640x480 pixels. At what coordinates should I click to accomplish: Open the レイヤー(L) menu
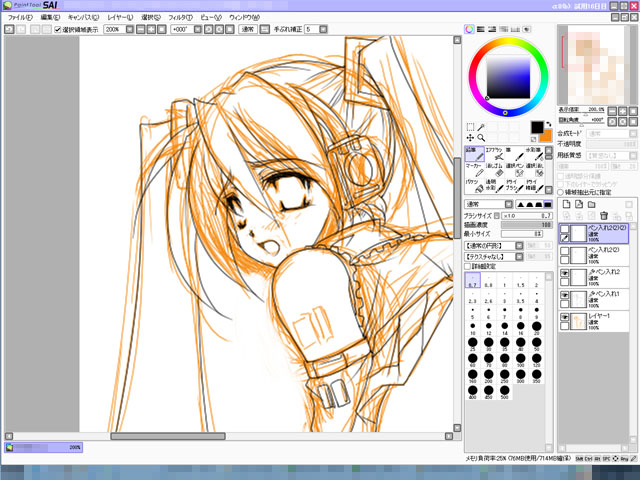click(120, 18)
